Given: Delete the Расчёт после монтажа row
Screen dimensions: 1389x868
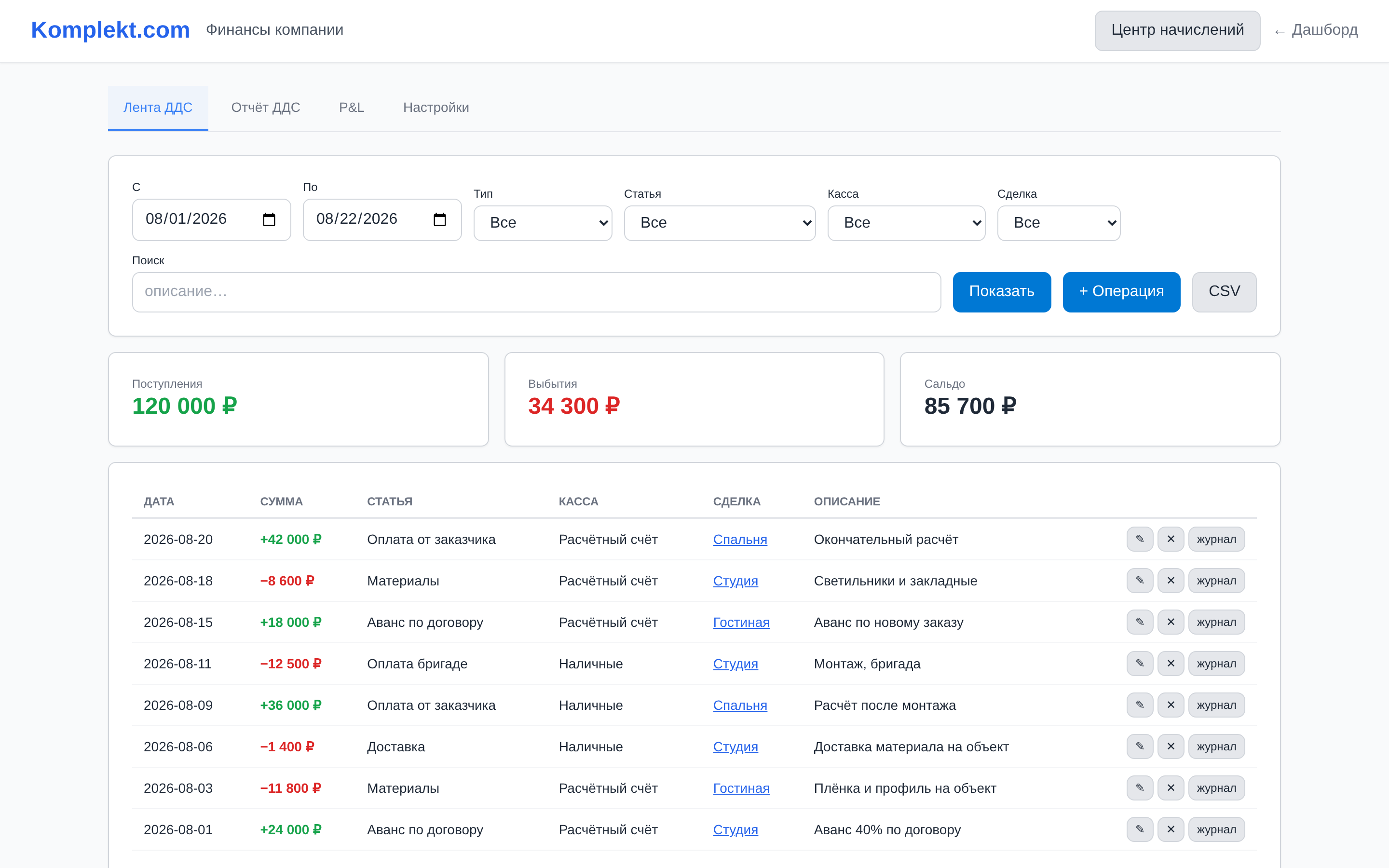Looking at the screenshot, I should coord(1171,705).
